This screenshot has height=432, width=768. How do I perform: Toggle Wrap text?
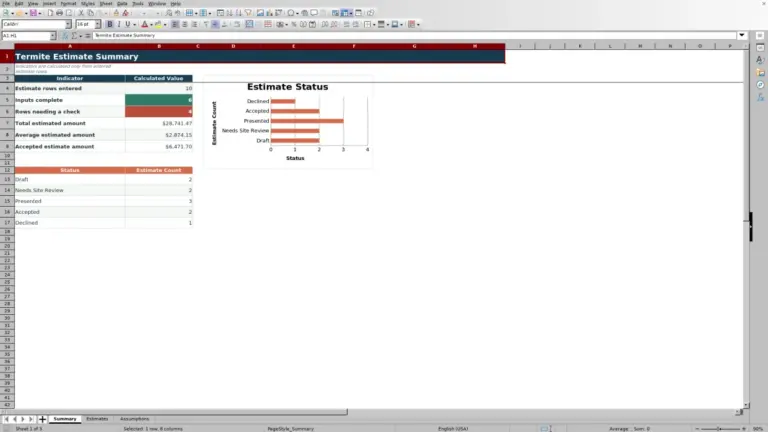(237, 24)
